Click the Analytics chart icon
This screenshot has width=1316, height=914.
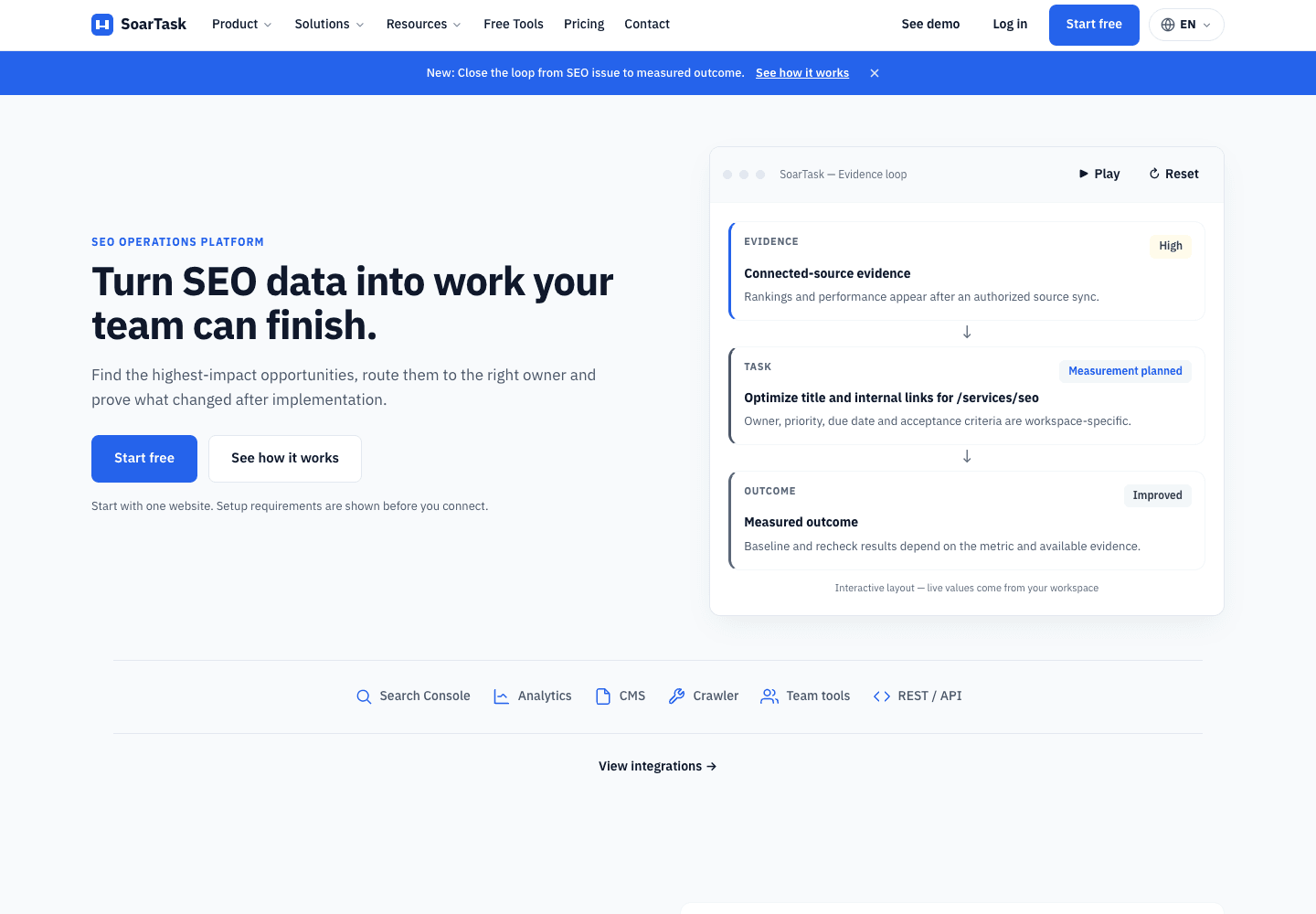[502, 696]
